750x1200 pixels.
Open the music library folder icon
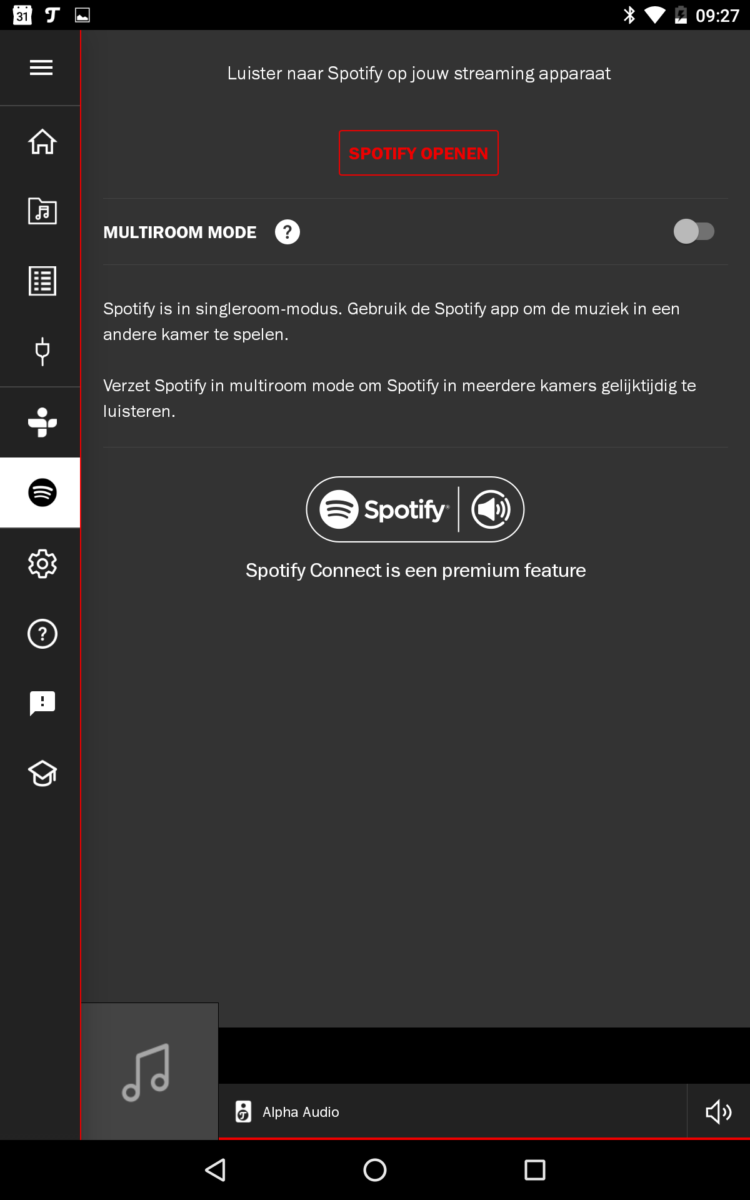point(41,211)
